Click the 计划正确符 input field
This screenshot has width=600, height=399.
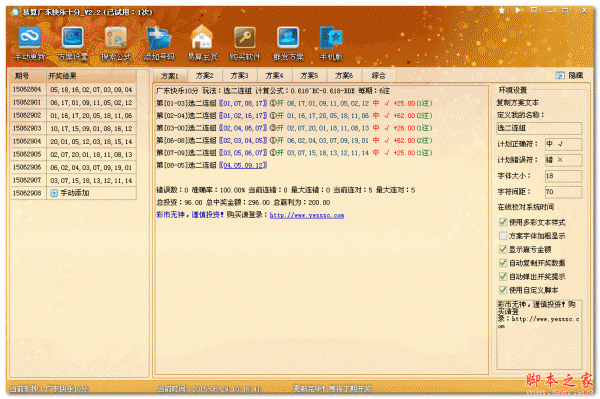pyautogui.click(x=563, y=144)
